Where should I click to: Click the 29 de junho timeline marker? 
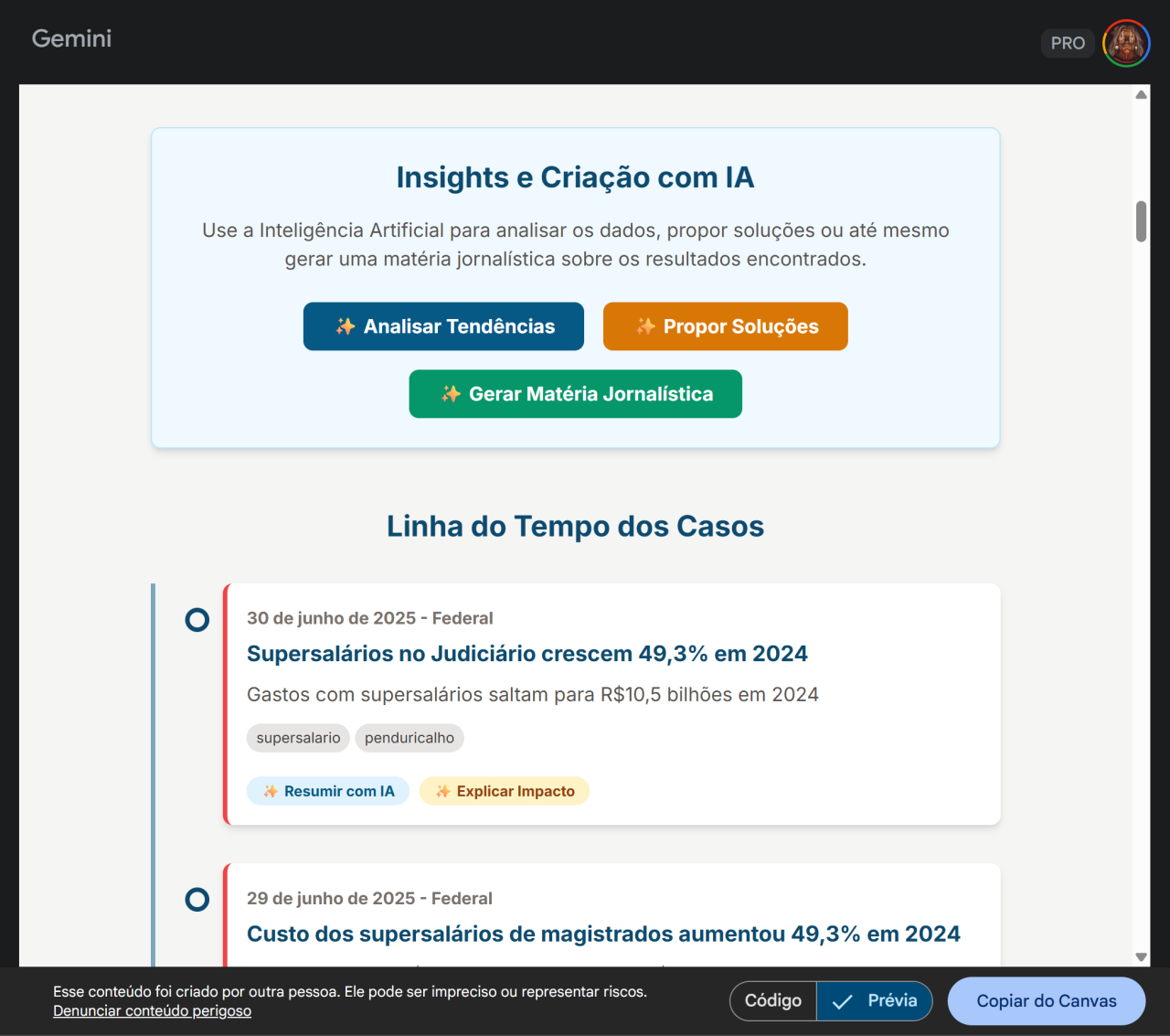coord(197,900)
